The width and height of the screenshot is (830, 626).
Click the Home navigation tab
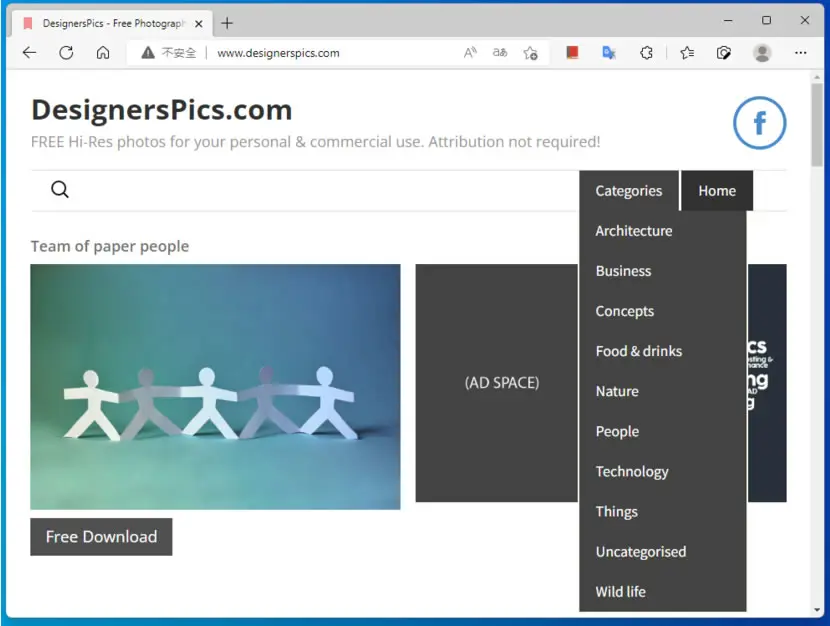(717, 190)
